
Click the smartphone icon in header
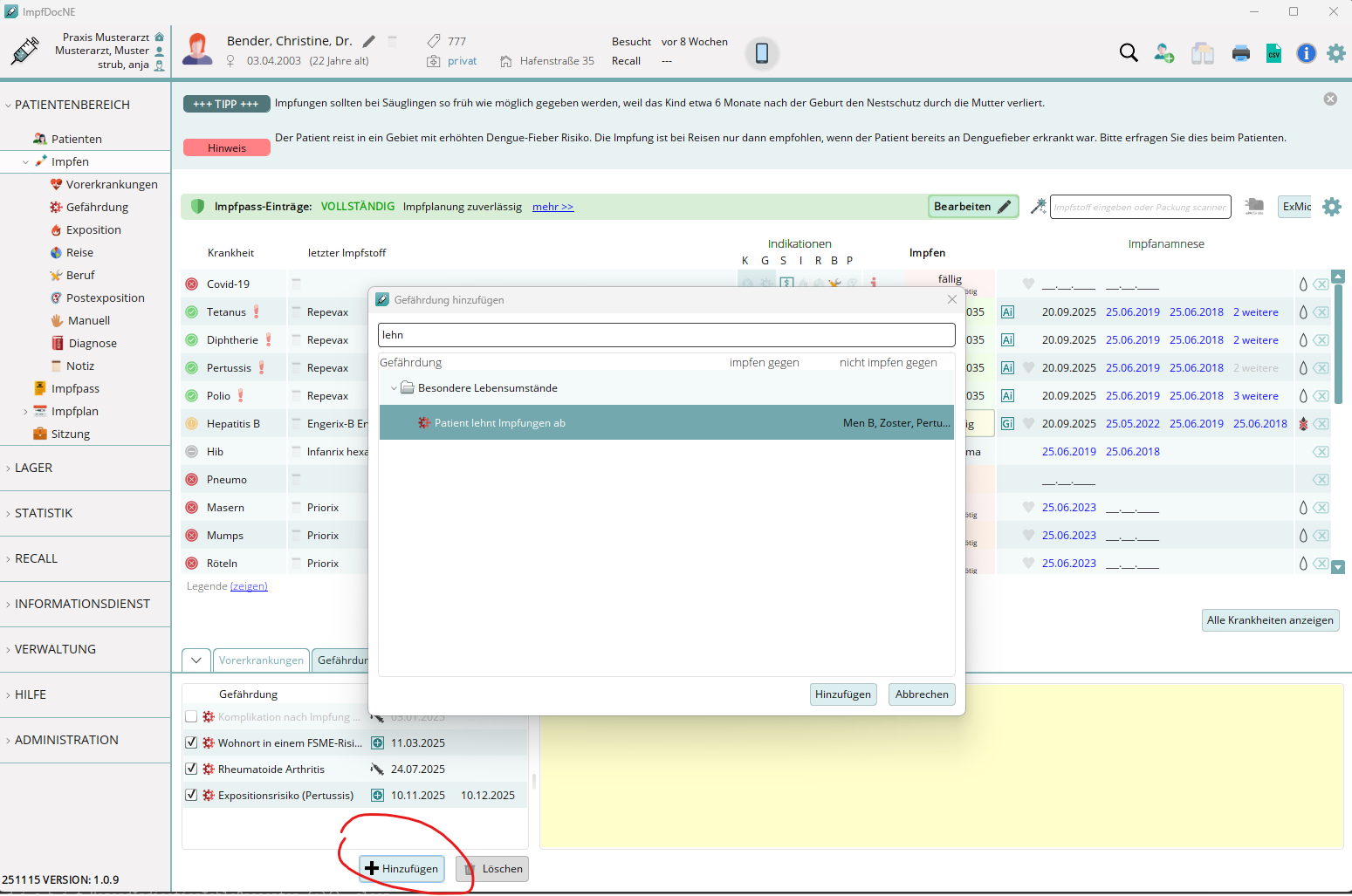(761, 53)
